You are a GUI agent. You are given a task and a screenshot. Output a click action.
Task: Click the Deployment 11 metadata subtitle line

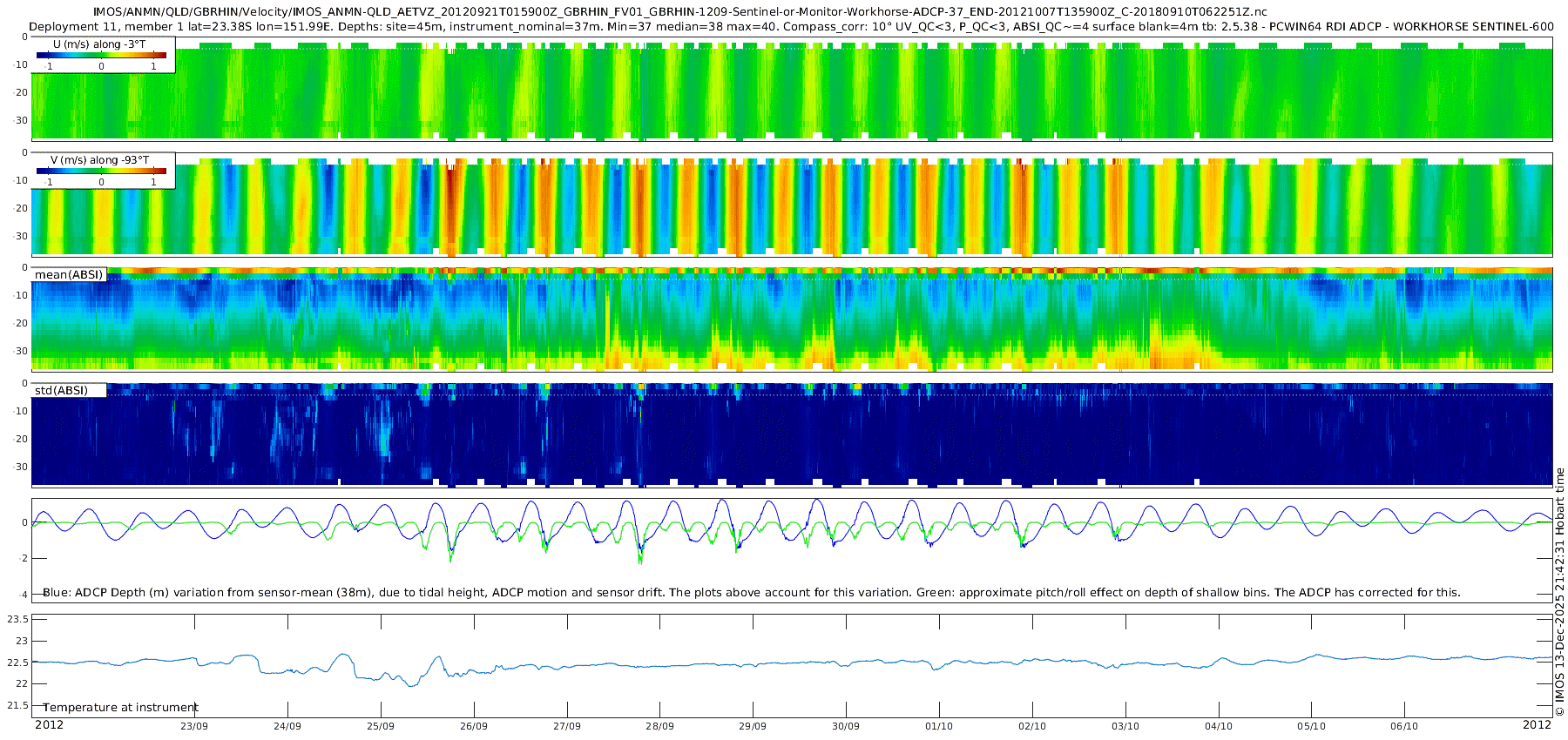pyautogui.click(x=791, y=26)
